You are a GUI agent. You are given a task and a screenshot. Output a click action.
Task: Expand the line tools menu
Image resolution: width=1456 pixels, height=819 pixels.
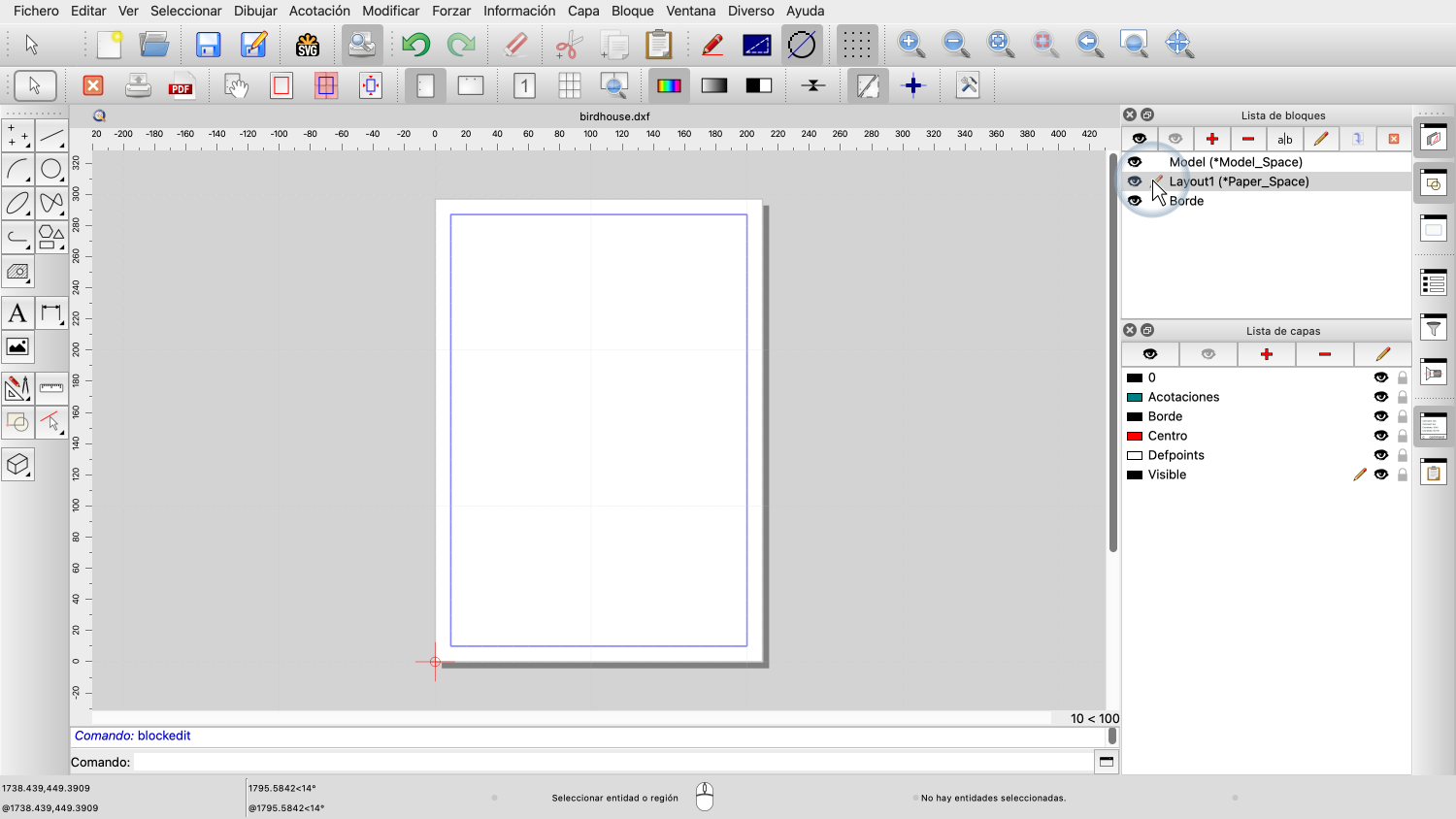point(51,136)
